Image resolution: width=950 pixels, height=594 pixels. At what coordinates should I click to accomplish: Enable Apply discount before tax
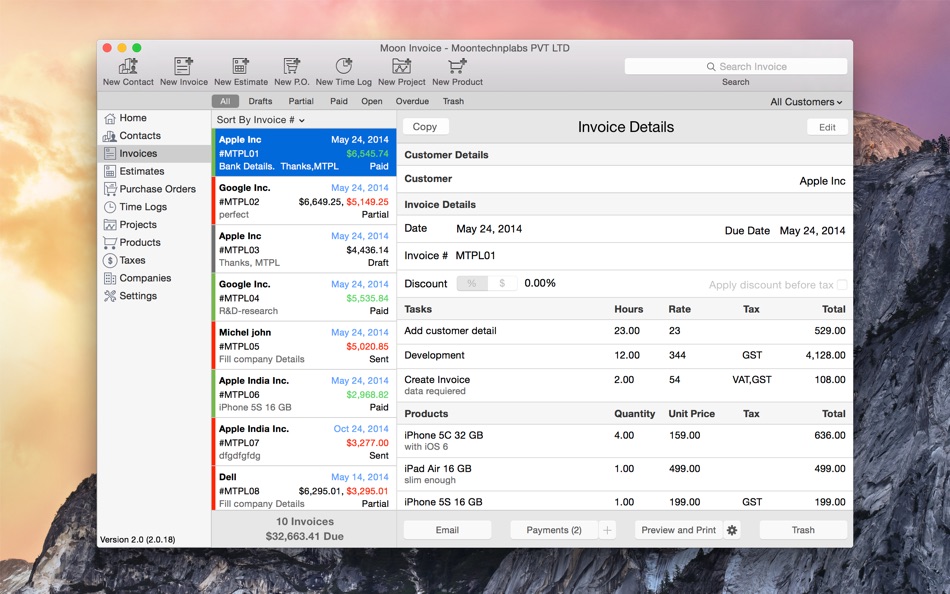click(840, 284)
